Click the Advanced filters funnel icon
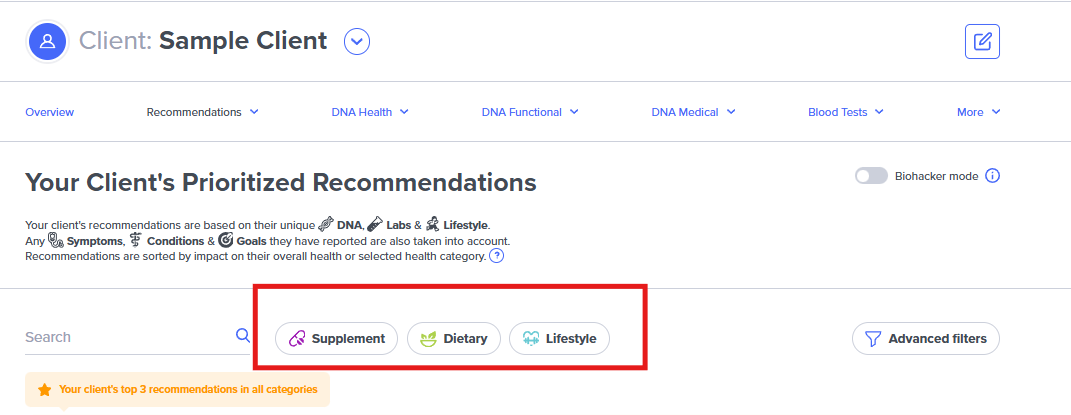 (872, 339)
